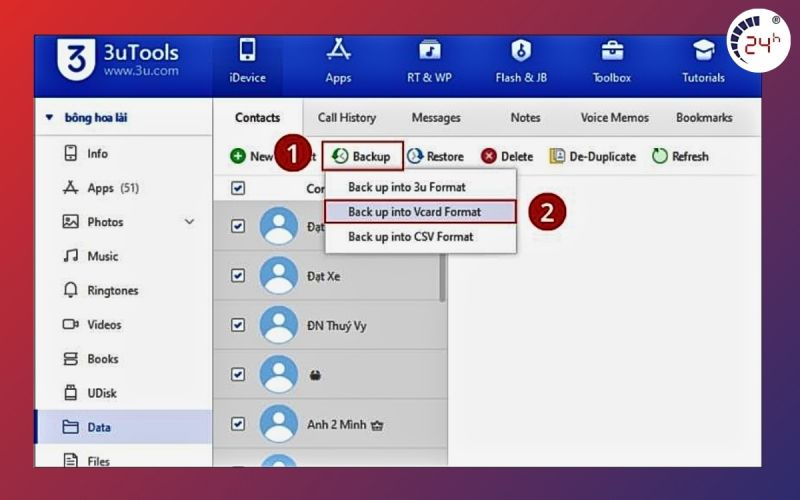Click the Ringtones label in sidebar
Viewport: 800px width, 500px height.
coord(113,290)
